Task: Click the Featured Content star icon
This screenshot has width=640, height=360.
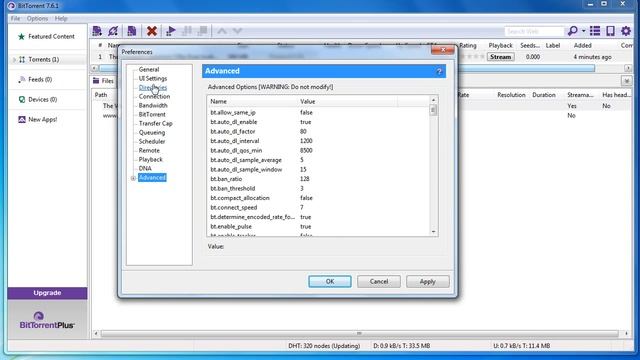Action: pyautogui.click(x=21, y=37)
